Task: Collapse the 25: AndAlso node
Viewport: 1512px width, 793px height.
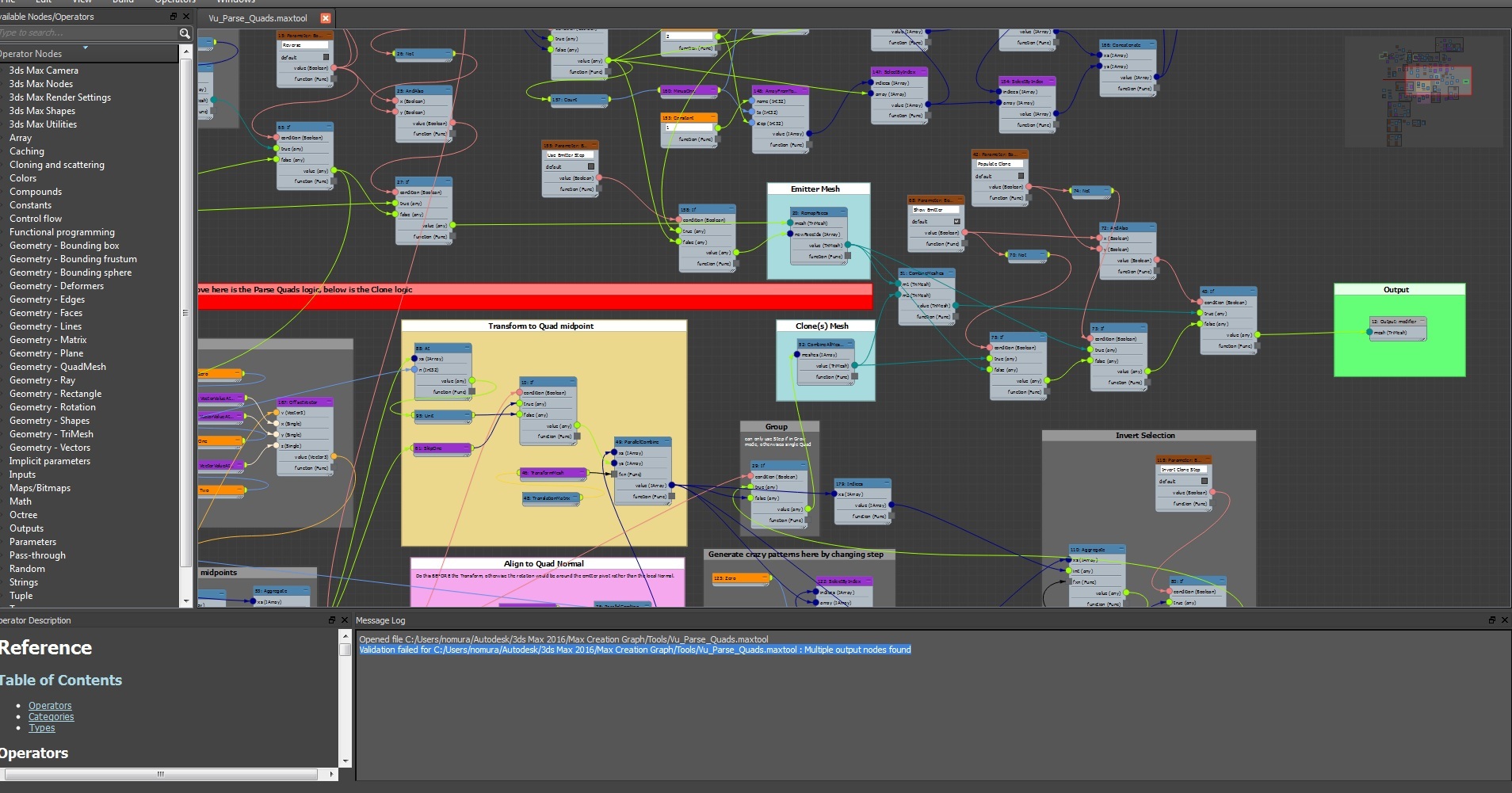Action: (x=448, y=91)
